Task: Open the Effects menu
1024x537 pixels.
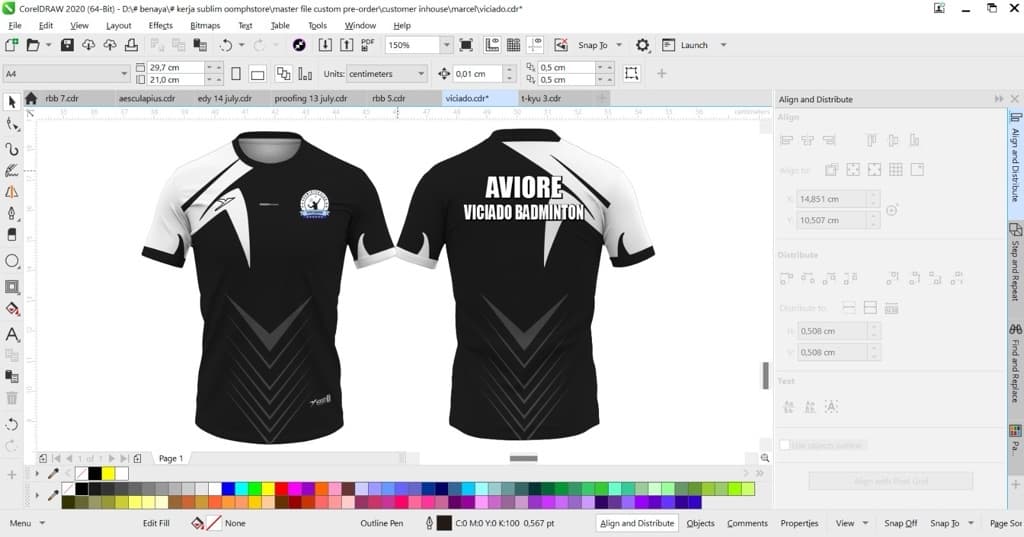Action: click(161, 25)
